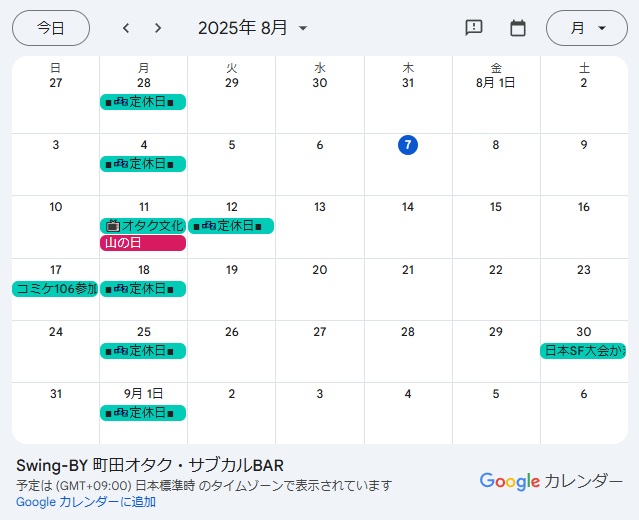
Task: Select the 8月 1日 date number
Action: (496, 83)
